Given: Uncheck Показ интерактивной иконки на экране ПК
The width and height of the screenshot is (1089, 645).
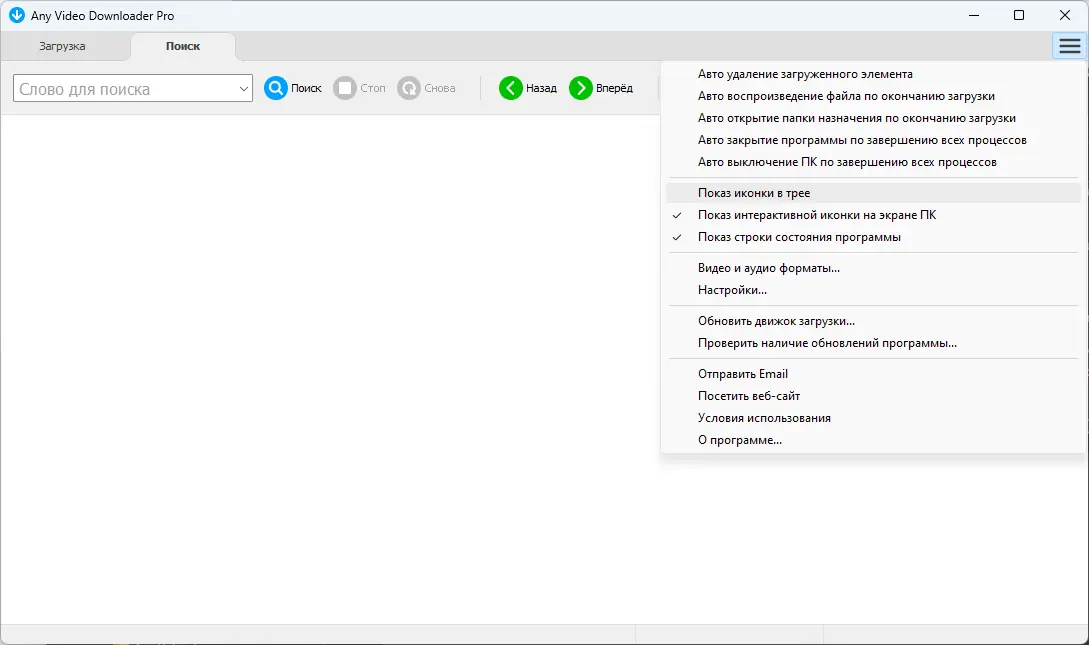Looking at the screenshot, I should point(874,215).
